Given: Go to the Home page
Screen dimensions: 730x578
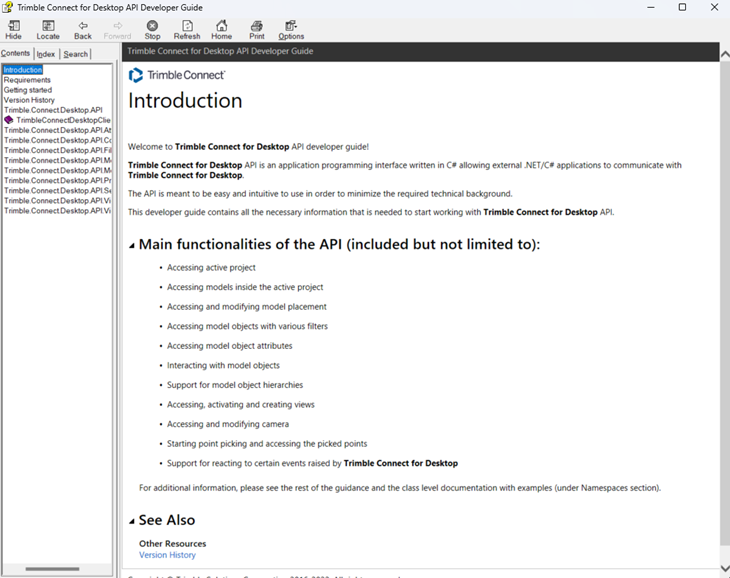Looking at the screenshot, I should point(221,29).
